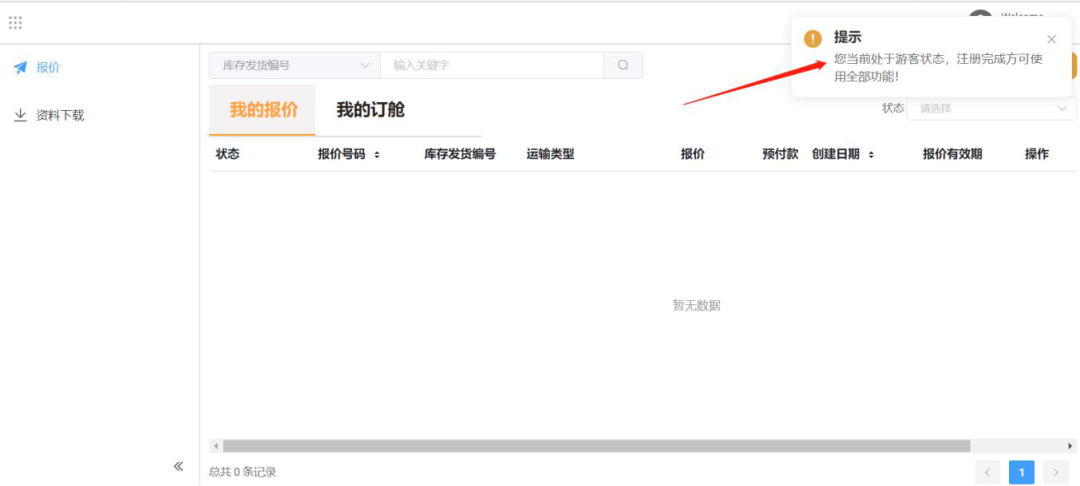The height and width of the screenshot is (486, 1080).
Task: Click the 操作 column header
Action: [1037, 154]
